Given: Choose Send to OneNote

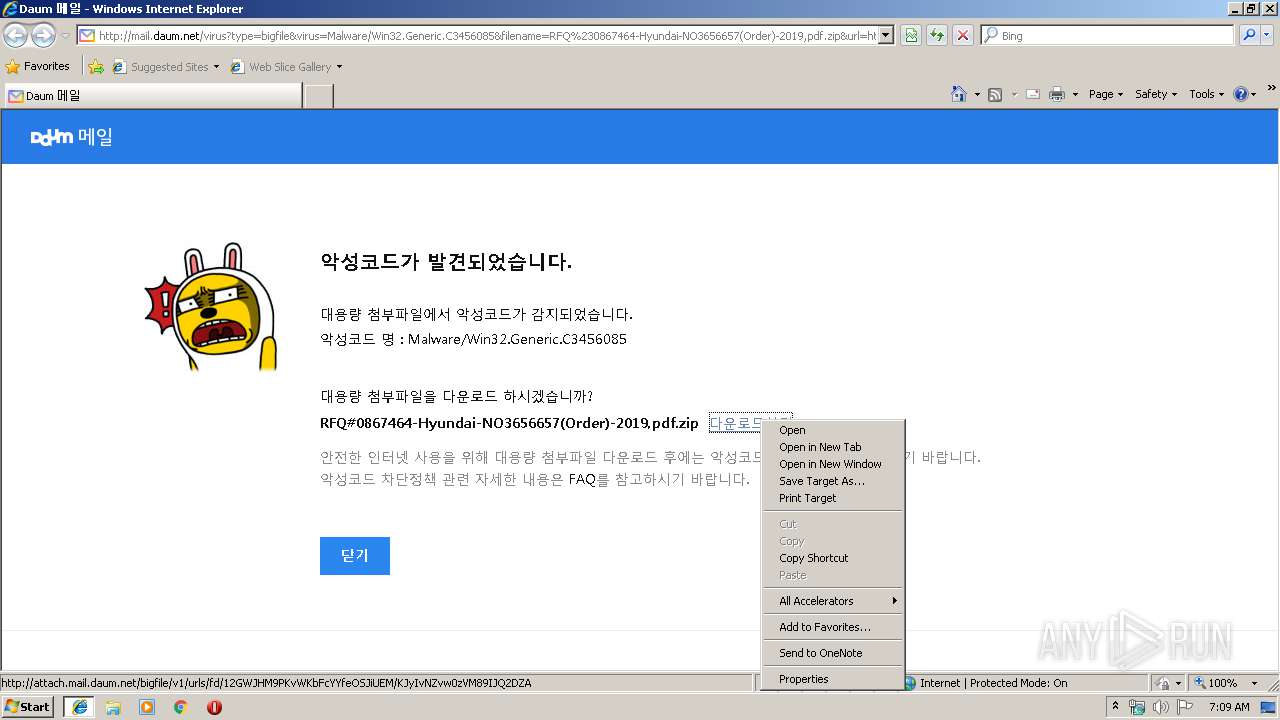Looking at the screenshot, I should 832,653.
